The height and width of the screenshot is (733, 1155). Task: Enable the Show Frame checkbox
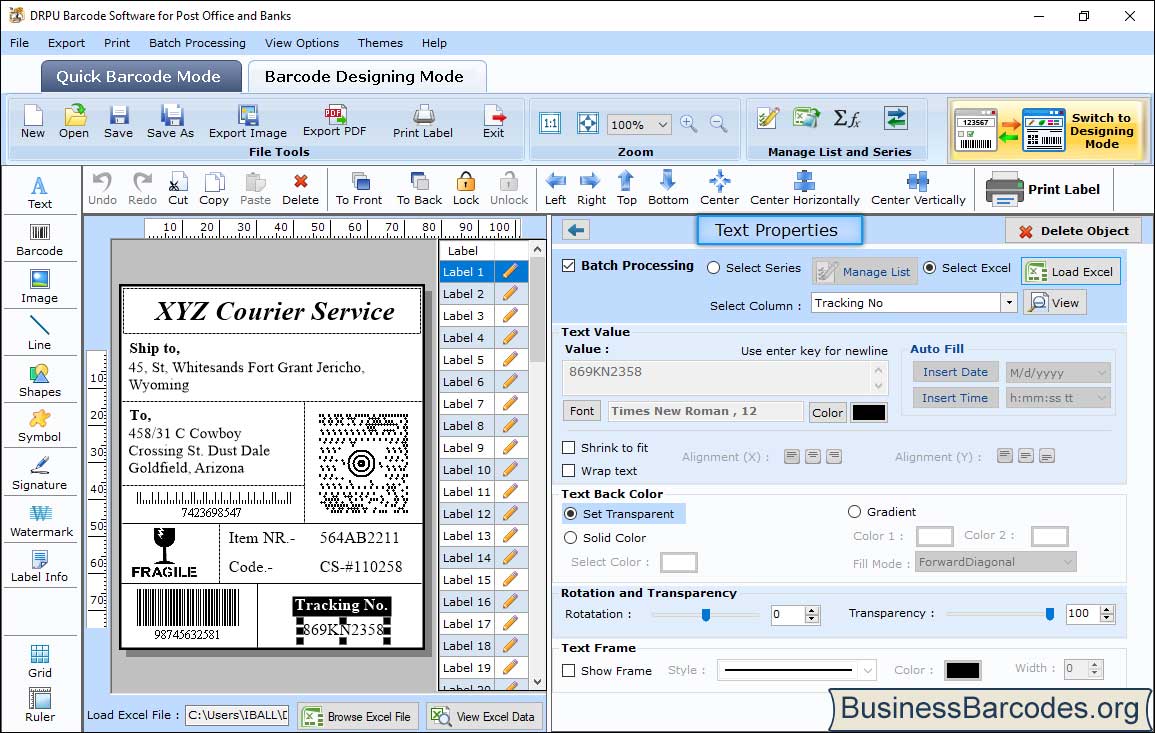pyautogui.click(x=569, y=671)
